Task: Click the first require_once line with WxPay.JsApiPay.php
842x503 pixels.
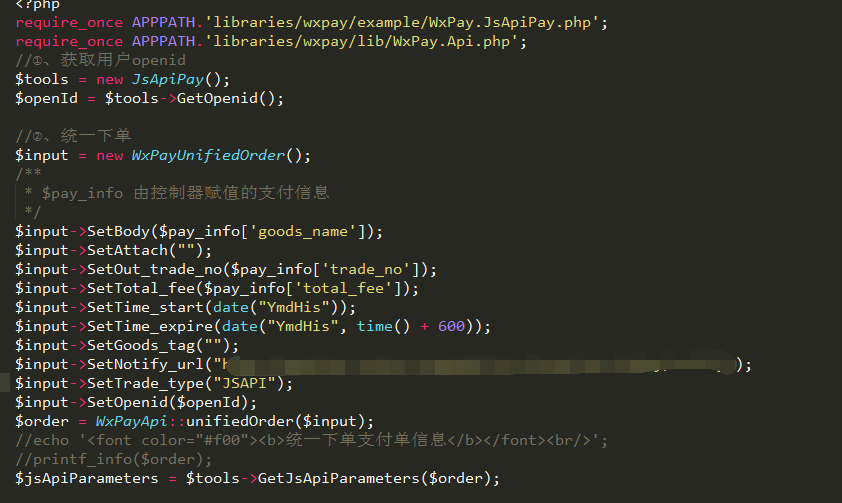Action: point(311,23)
